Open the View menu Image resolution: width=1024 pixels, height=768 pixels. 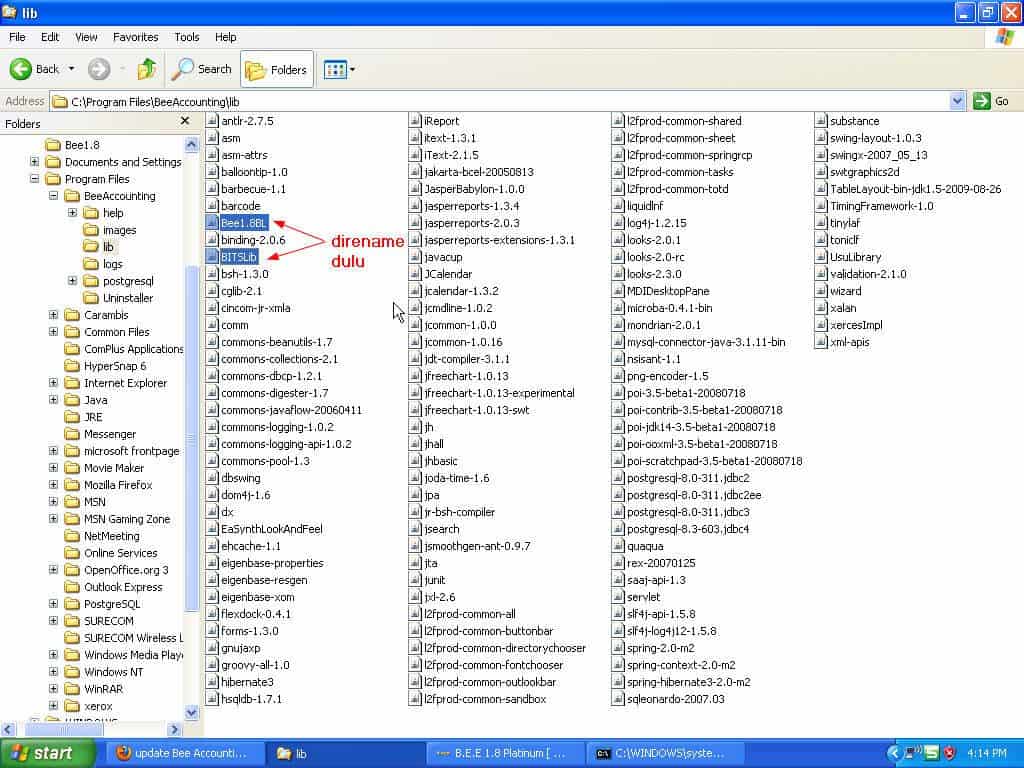86,37
